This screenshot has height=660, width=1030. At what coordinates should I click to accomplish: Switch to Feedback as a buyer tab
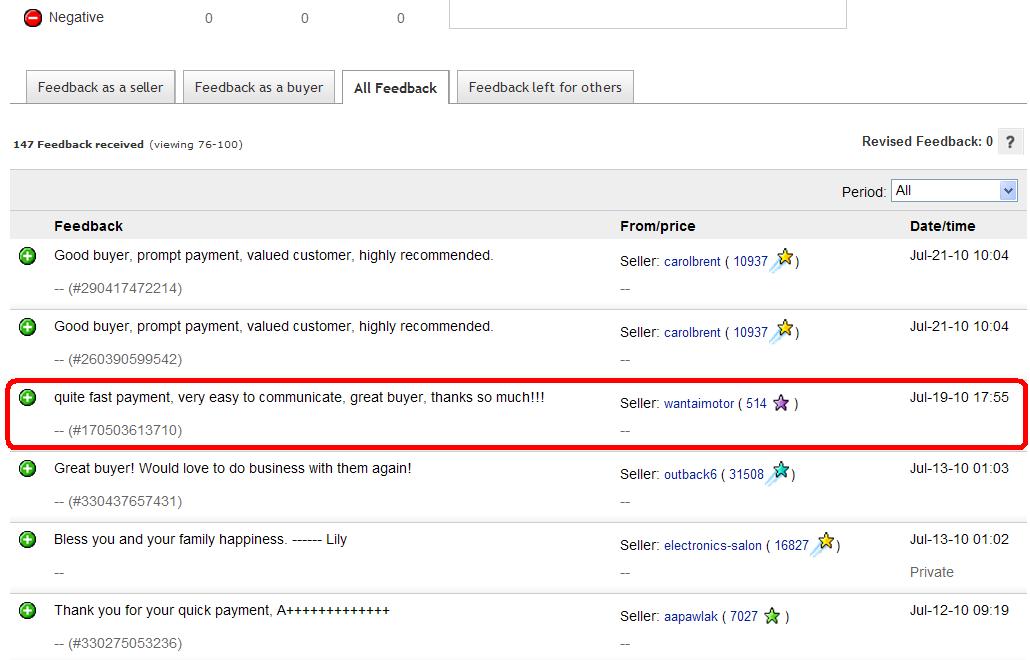(x=259, y=87)
